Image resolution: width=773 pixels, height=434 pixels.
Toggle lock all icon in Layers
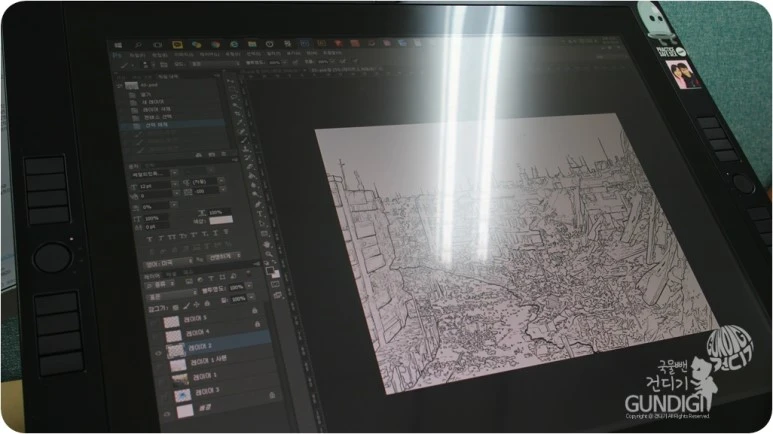(x=207, y=304)
